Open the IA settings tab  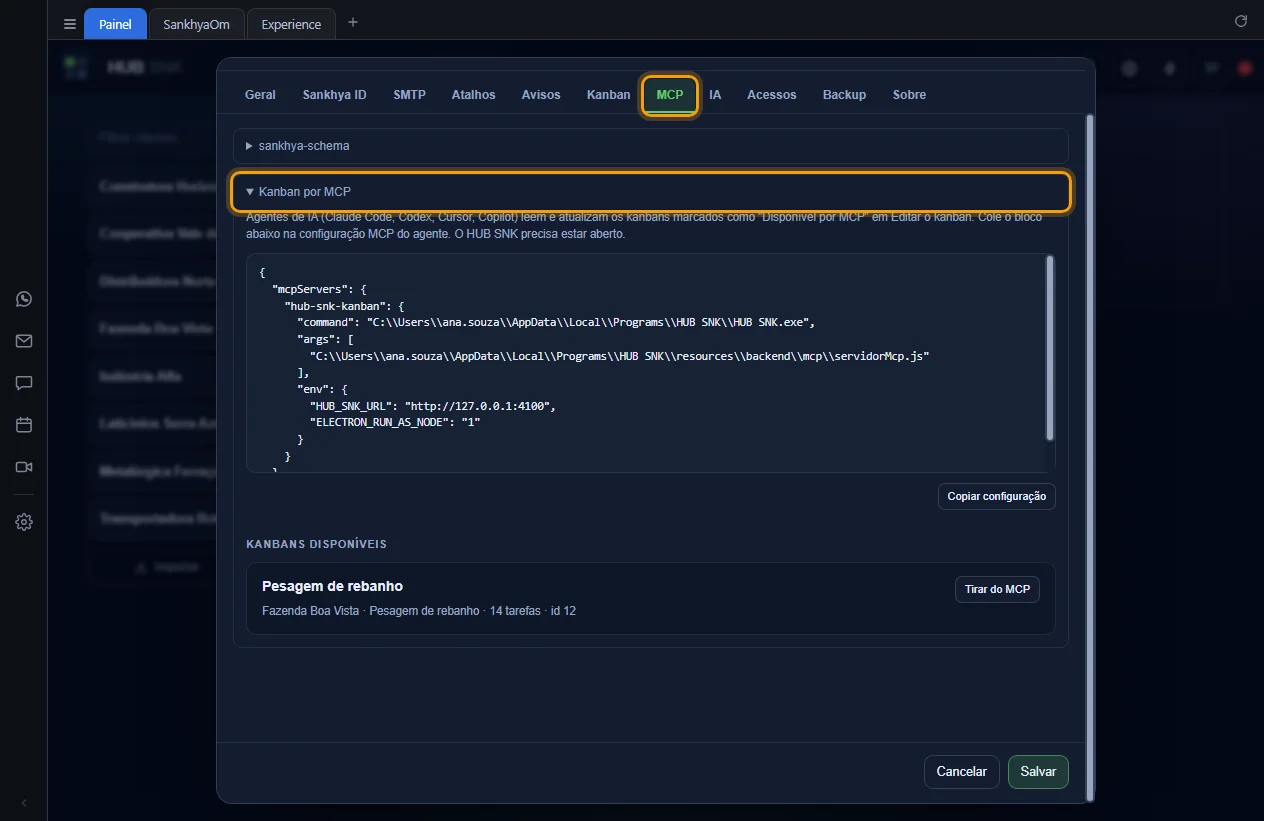click(x=715, y=95)
